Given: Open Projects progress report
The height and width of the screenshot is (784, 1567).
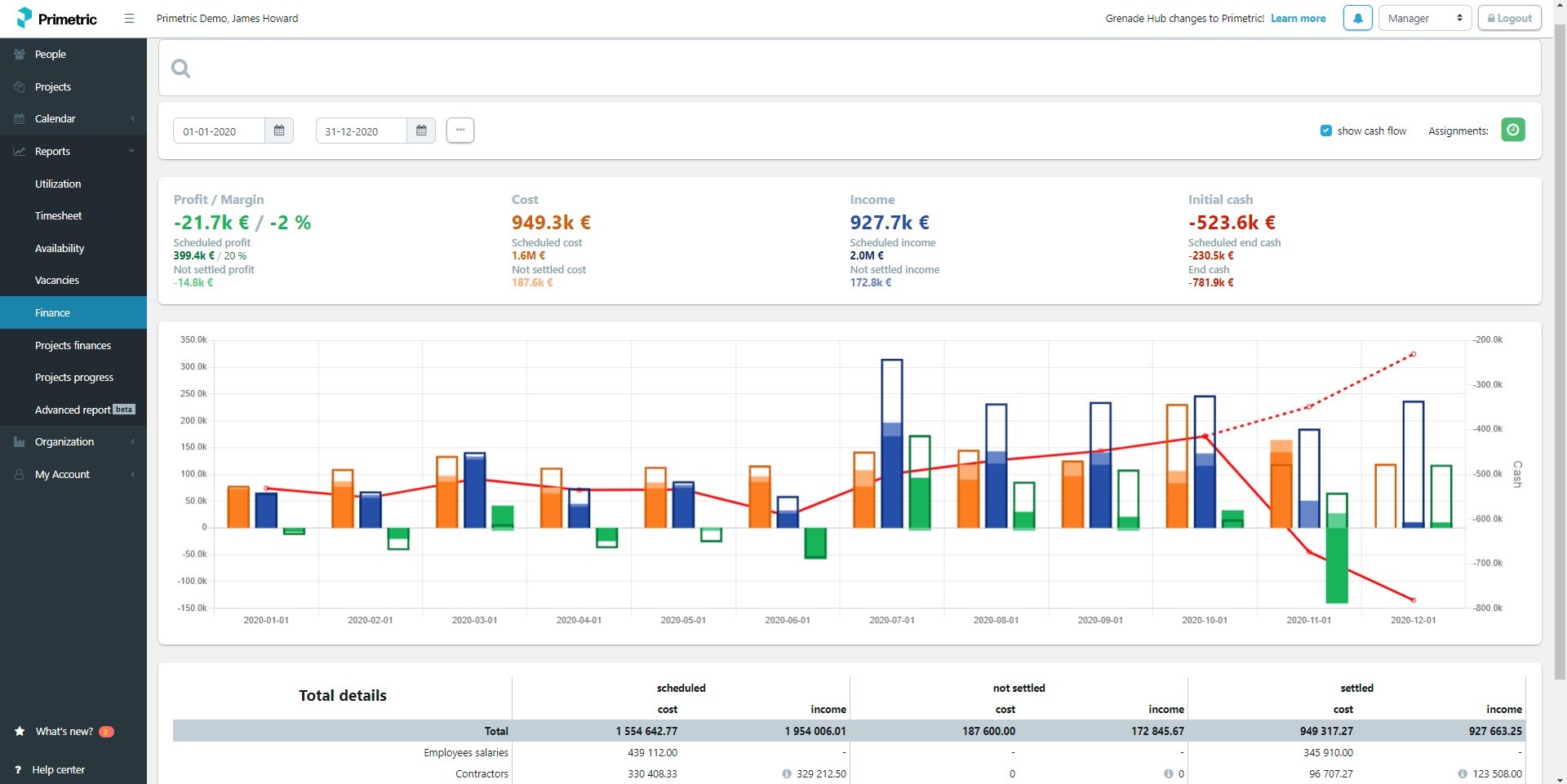Looking at the screenshot, I should click(73, 377).
